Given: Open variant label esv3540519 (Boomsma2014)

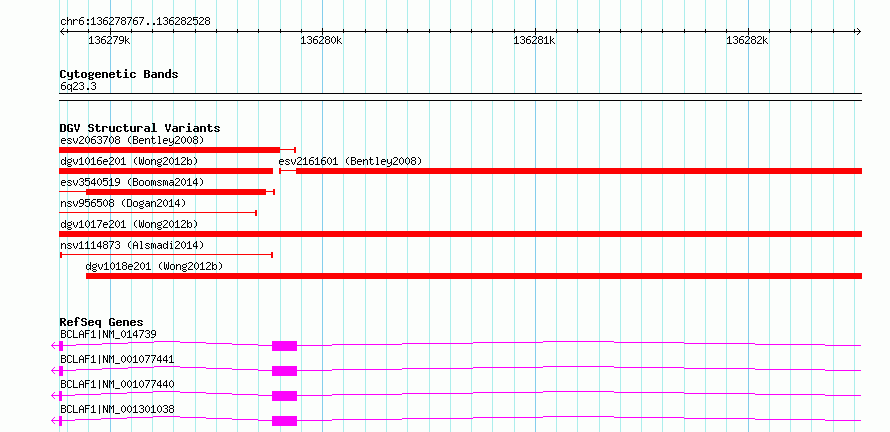Looking at the screenshot, I should [132, 182].
